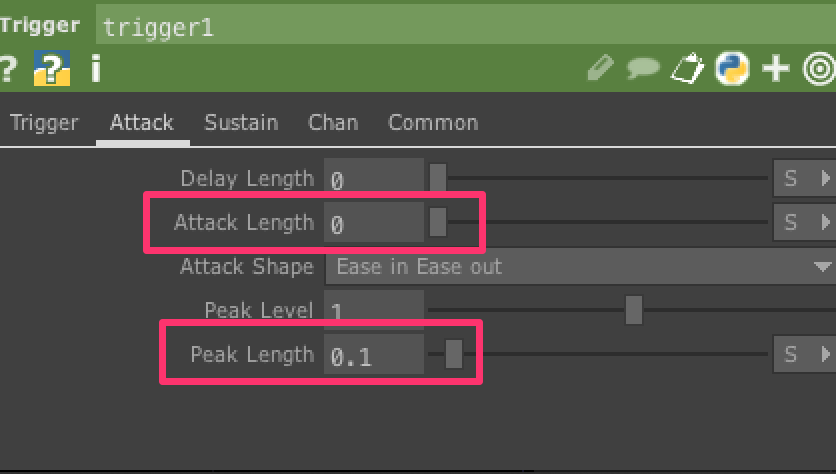The width and height of the screenshot is (836, 474).
Task: Click the circular target icon
Action: 819,69
